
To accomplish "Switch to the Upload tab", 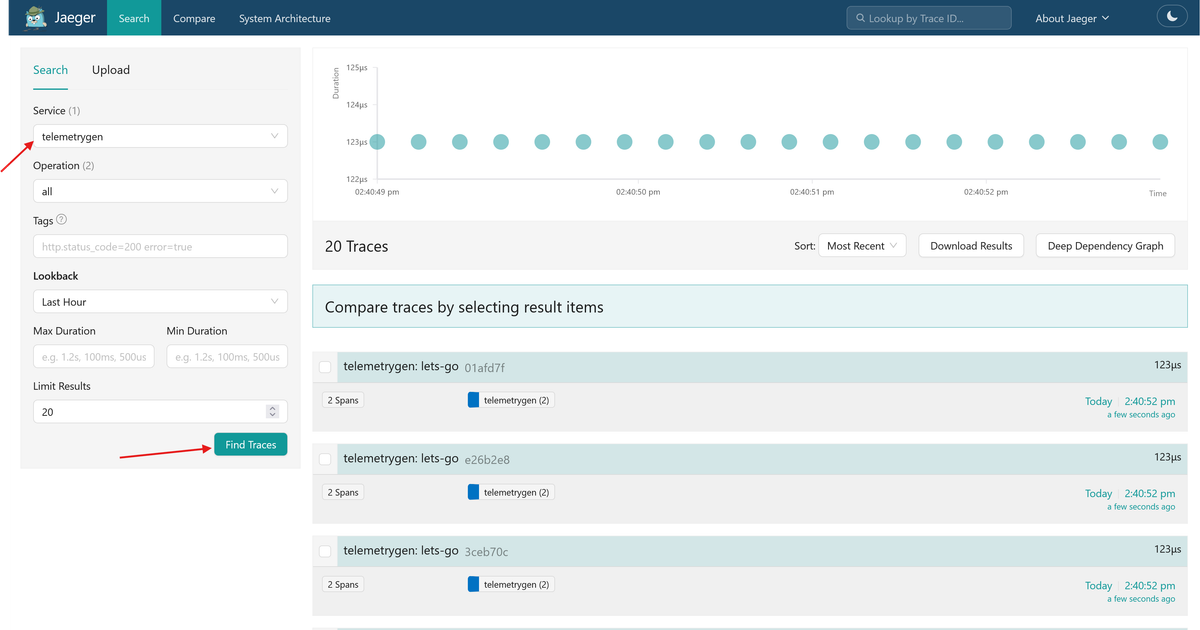I will (x=111, y=70).
